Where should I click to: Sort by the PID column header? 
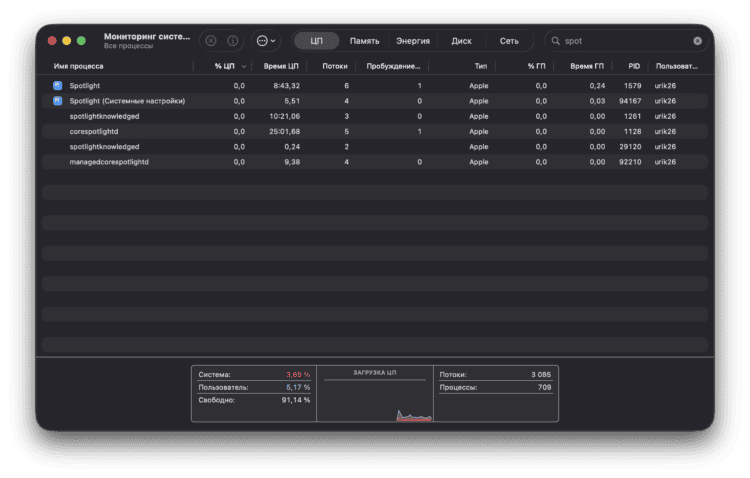(x=634, y=66)
